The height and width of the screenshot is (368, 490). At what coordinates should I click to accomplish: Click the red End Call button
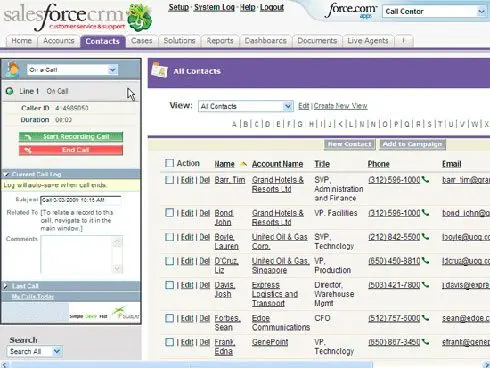[x=71, y=150]
